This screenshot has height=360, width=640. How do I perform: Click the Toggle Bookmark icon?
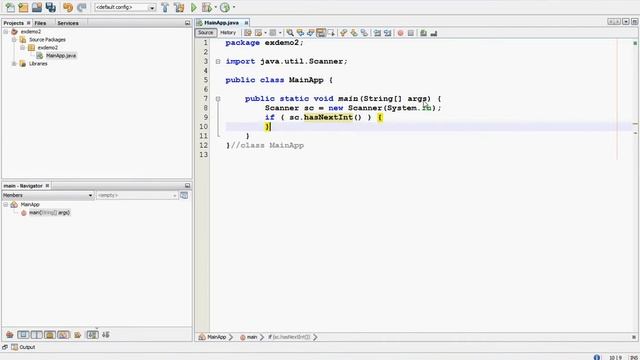point(364,33)
